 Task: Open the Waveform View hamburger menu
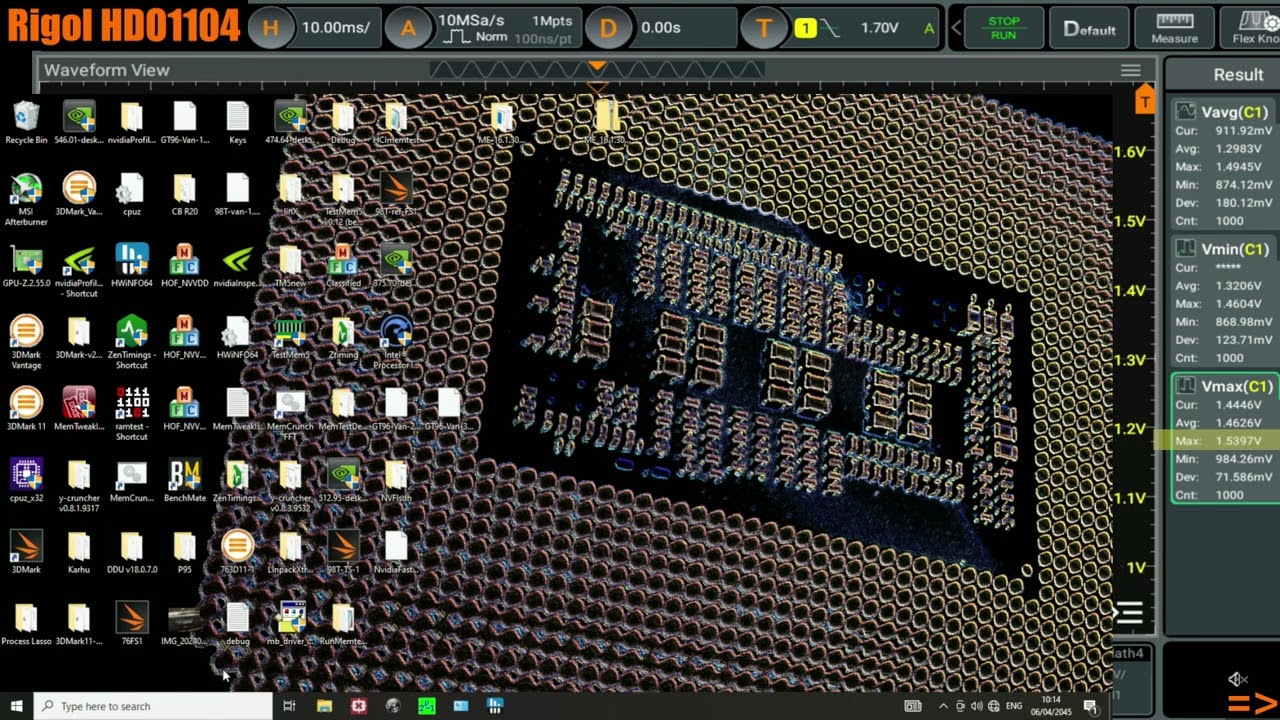[x=1130, y=70]
